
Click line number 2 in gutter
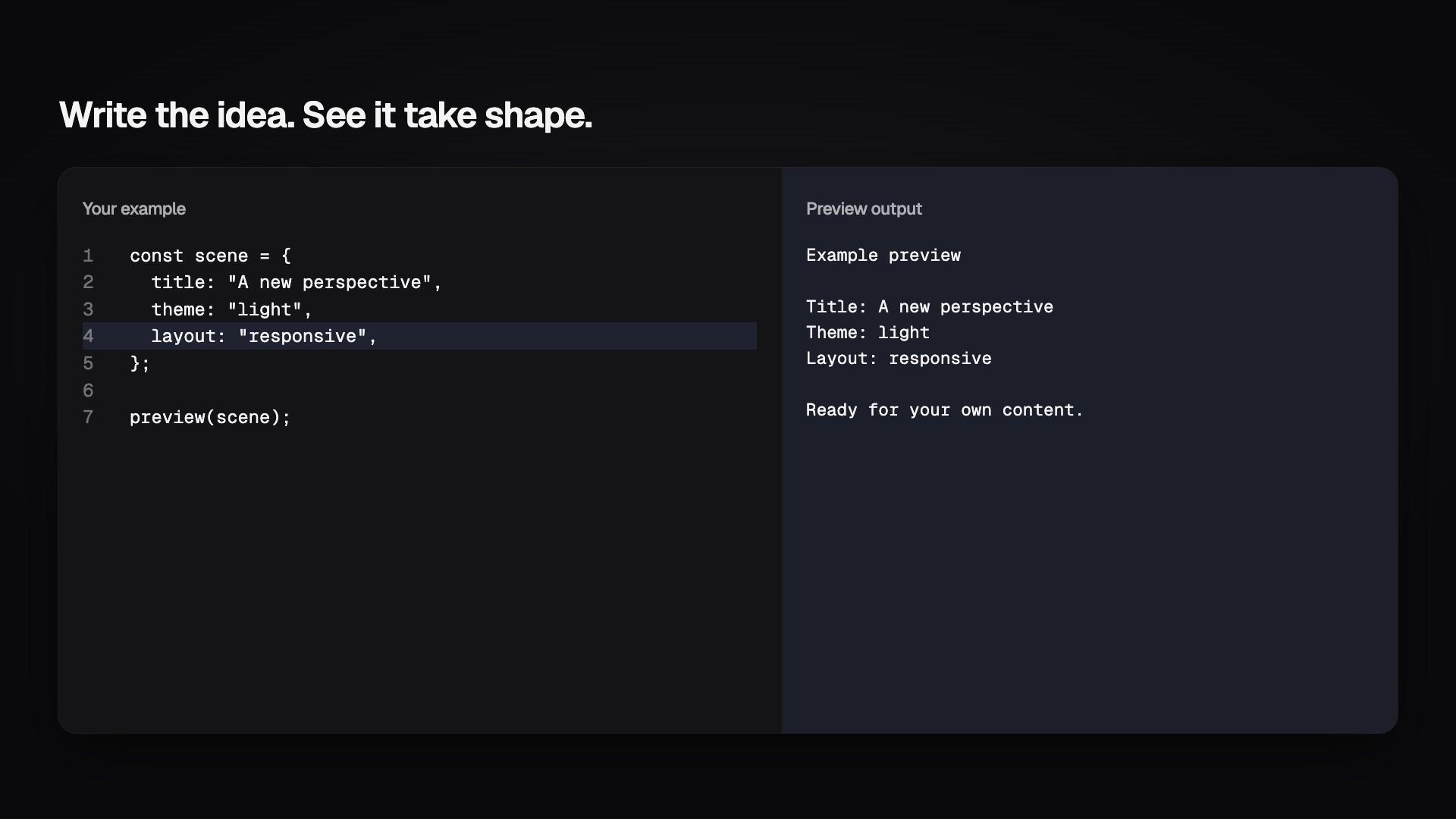click(x=88, y=282)
